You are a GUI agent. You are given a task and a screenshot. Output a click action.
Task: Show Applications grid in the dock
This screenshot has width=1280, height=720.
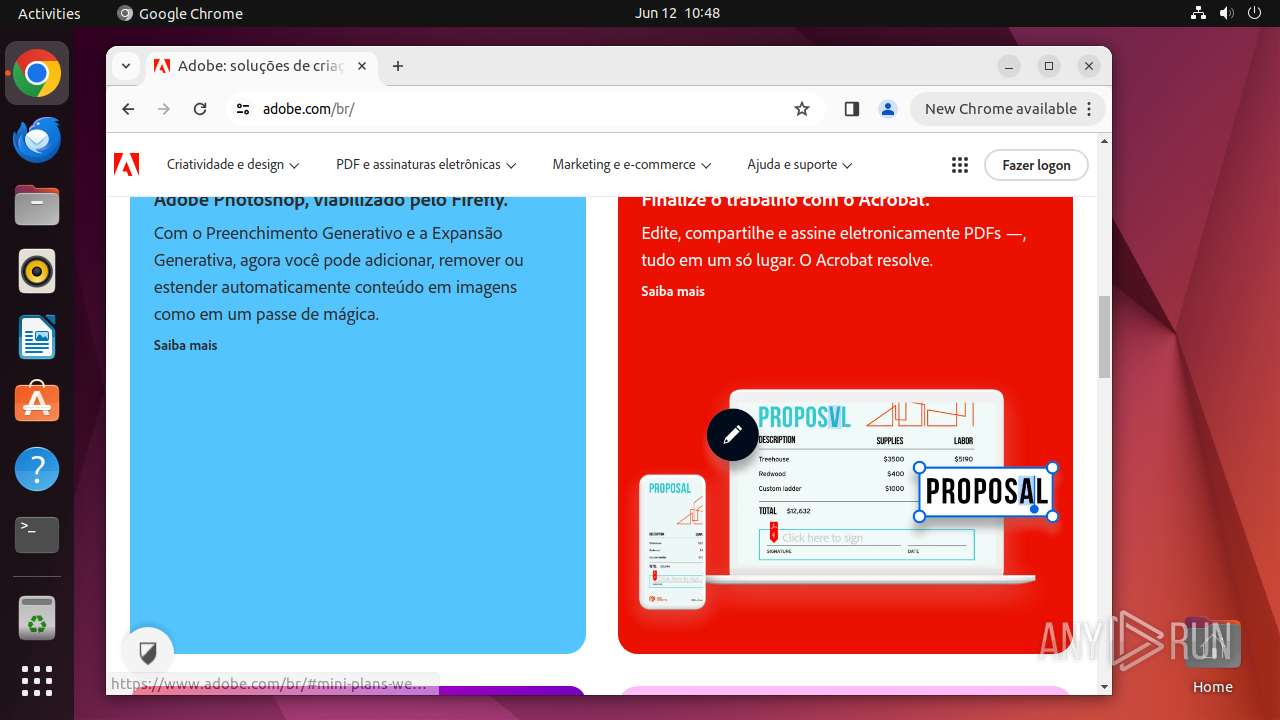tap(37, 681)
